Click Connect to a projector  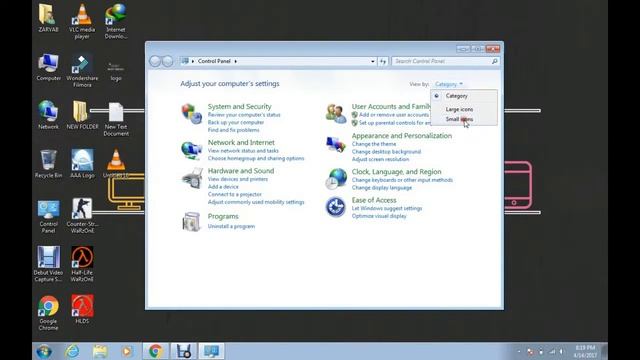(x=235, y=194)
